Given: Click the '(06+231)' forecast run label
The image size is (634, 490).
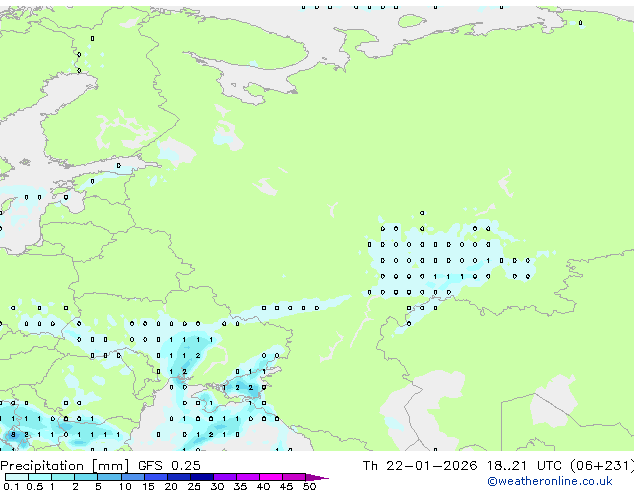Looking at the screenshot, I should (x=602, y=466).
